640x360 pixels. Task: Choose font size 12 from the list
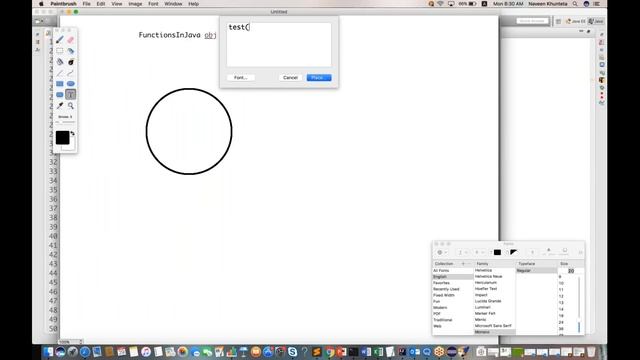tap(561, 296)
